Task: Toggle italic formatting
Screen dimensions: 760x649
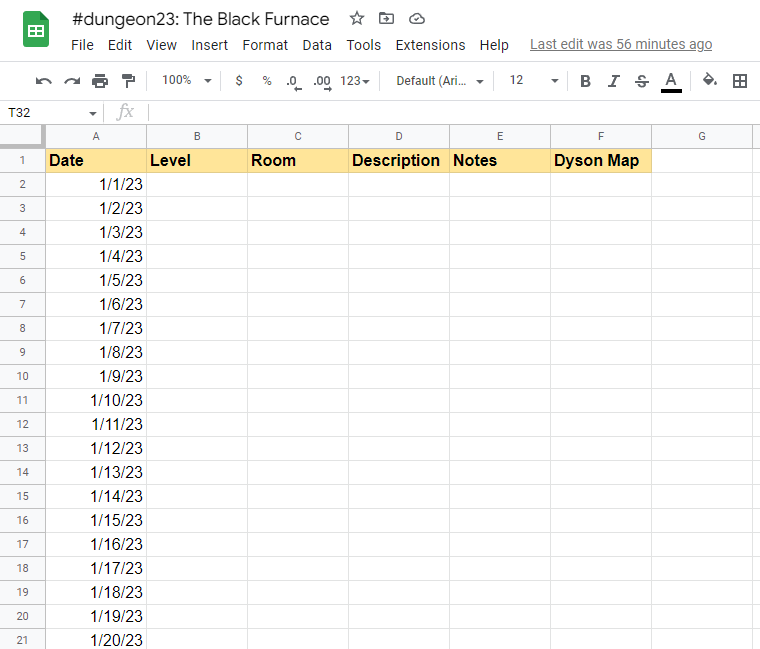Action: tap(614, 81)
